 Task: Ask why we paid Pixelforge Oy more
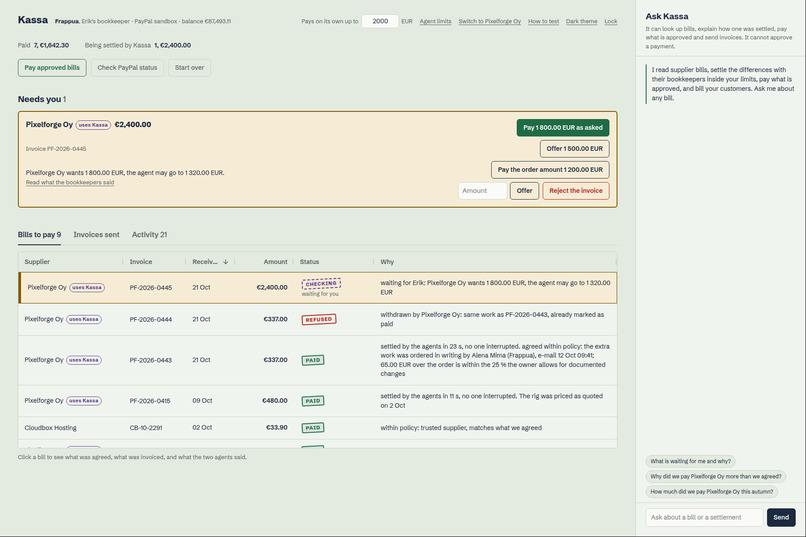(716, 476)
